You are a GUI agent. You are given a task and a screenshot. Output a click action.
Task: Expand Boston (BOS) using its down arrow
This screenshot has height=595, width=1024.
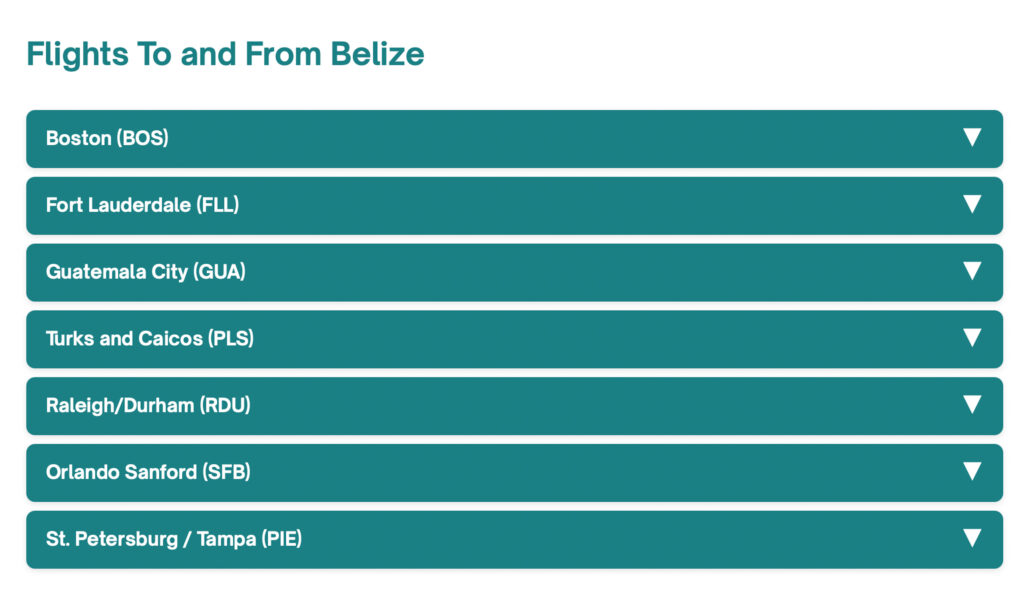point(972,137)
